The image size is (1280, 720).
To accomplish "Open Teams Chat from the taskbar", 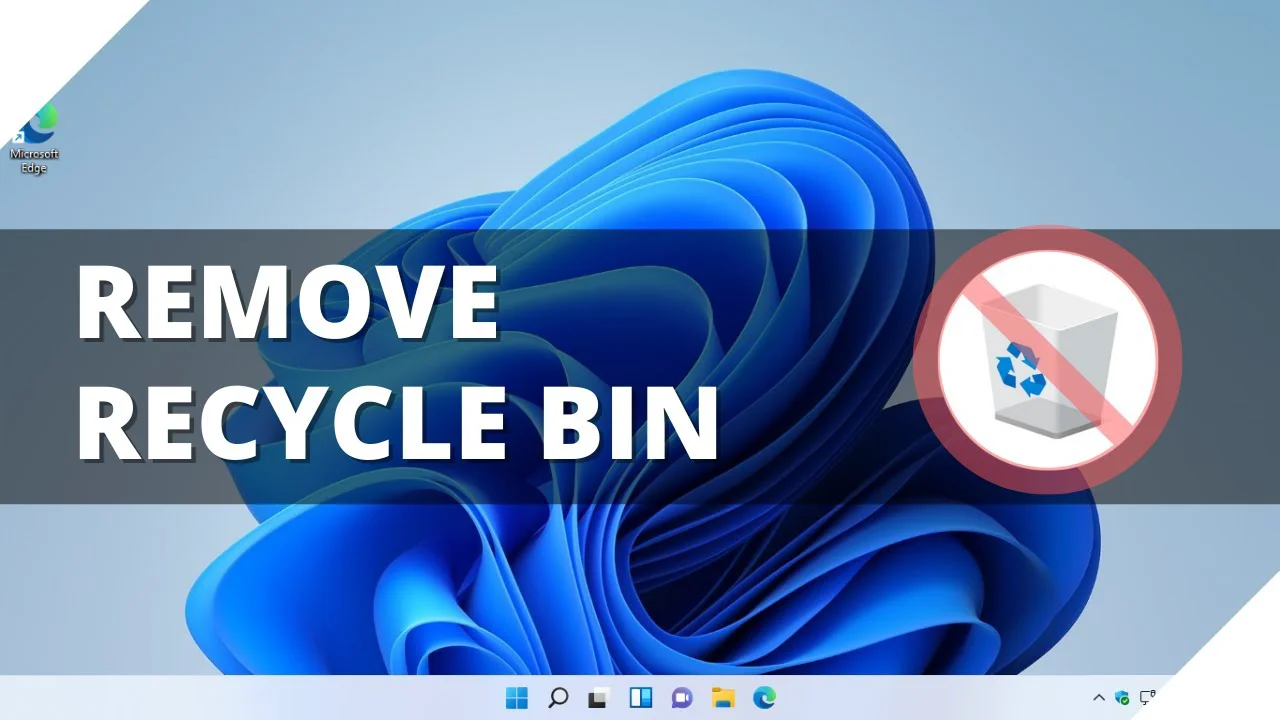I will click(x=682, y=698).
